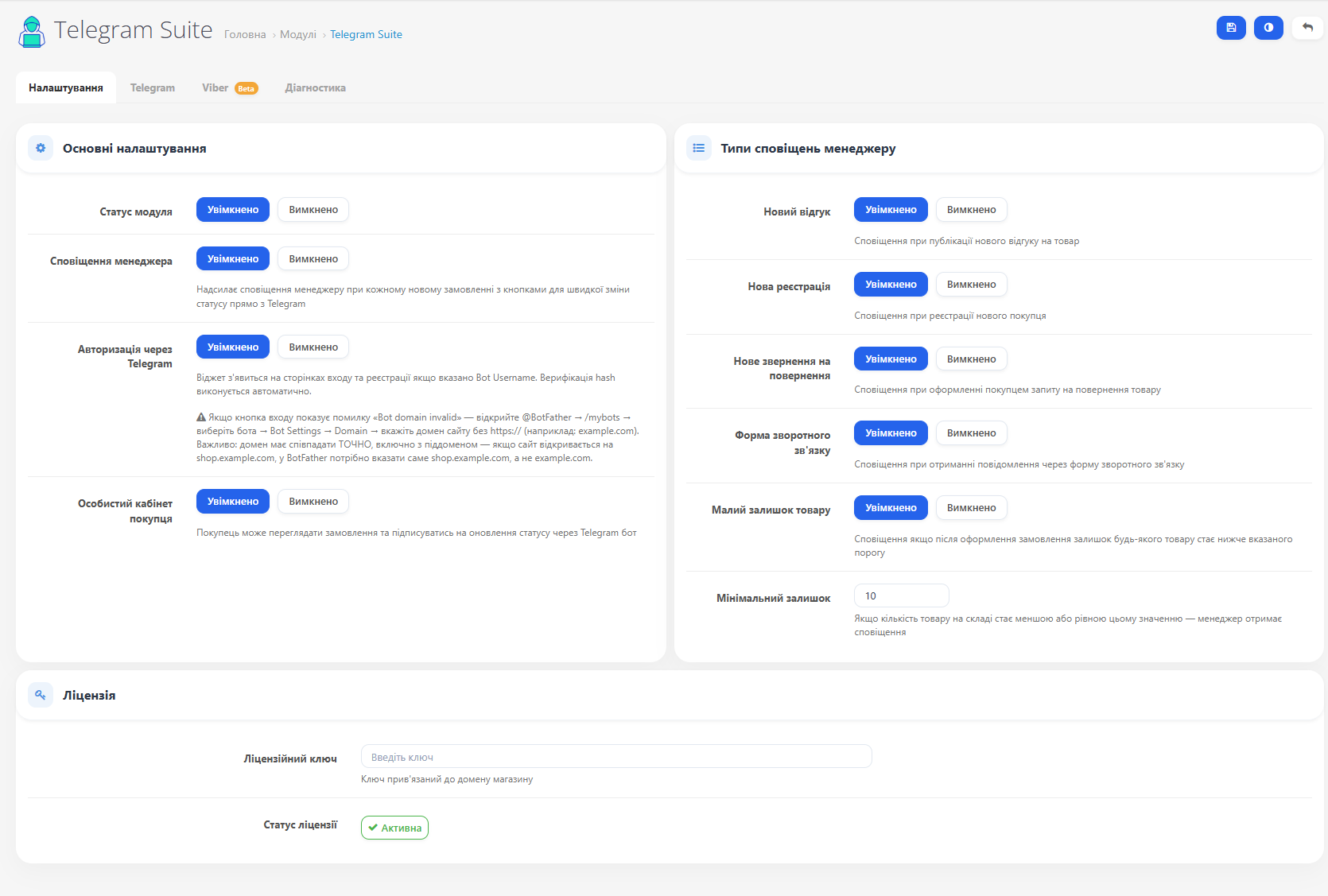Disable Нова реєстрація notifications
1328x896 pixels.
pos(972,285)
